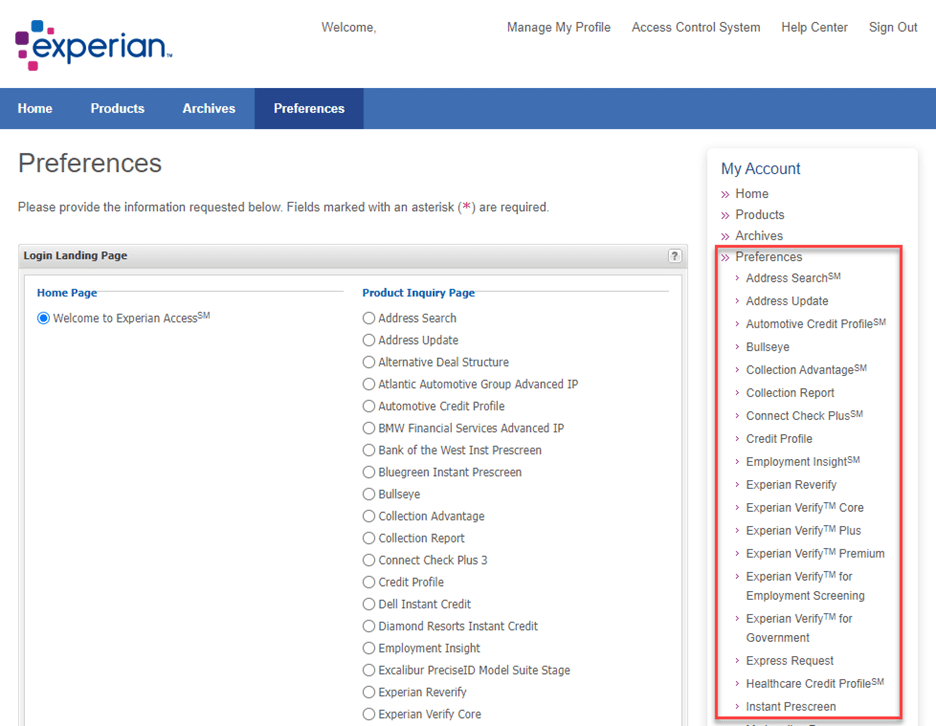The height and width of the screenshot is (726, 936).
Task: Open Collection Report in sidebar preferences
Action: (789, 393)
